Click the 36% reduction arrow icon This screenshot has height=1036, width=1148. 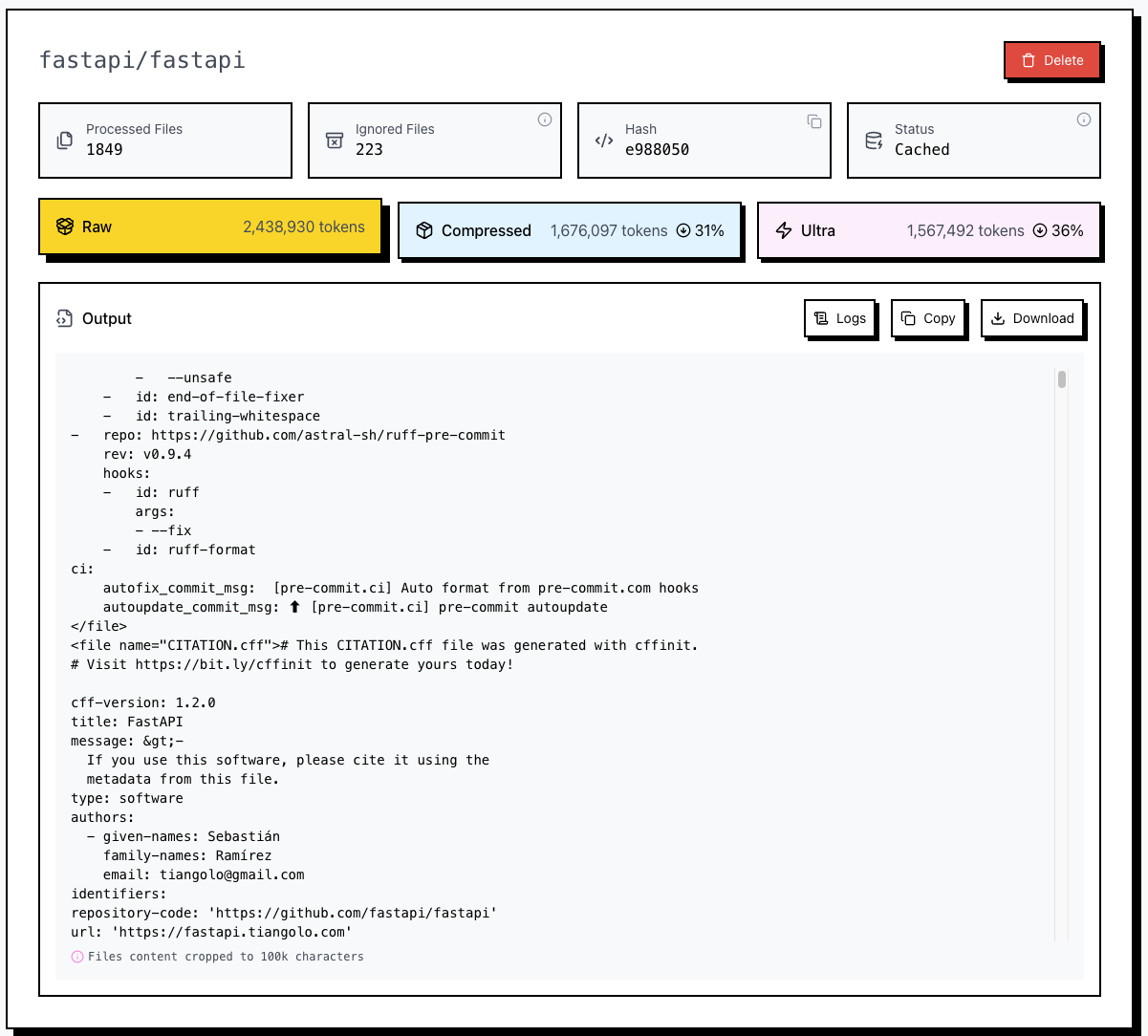coord(1040,230)
